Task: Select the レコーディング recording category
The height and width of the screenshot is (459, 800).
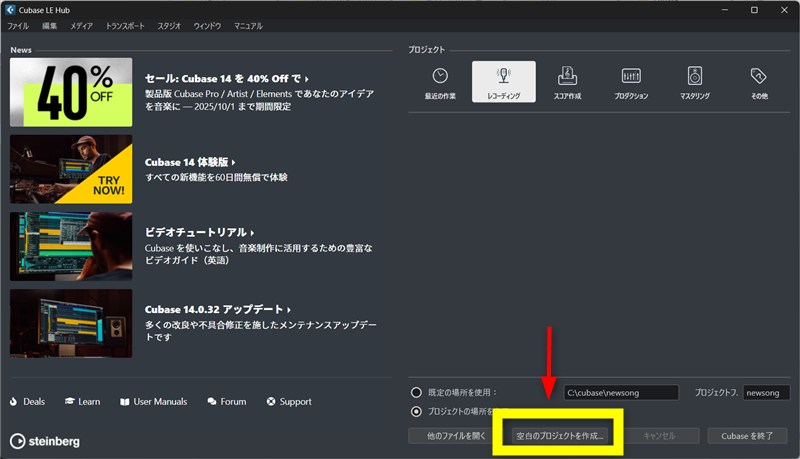Action: (504, 82)
